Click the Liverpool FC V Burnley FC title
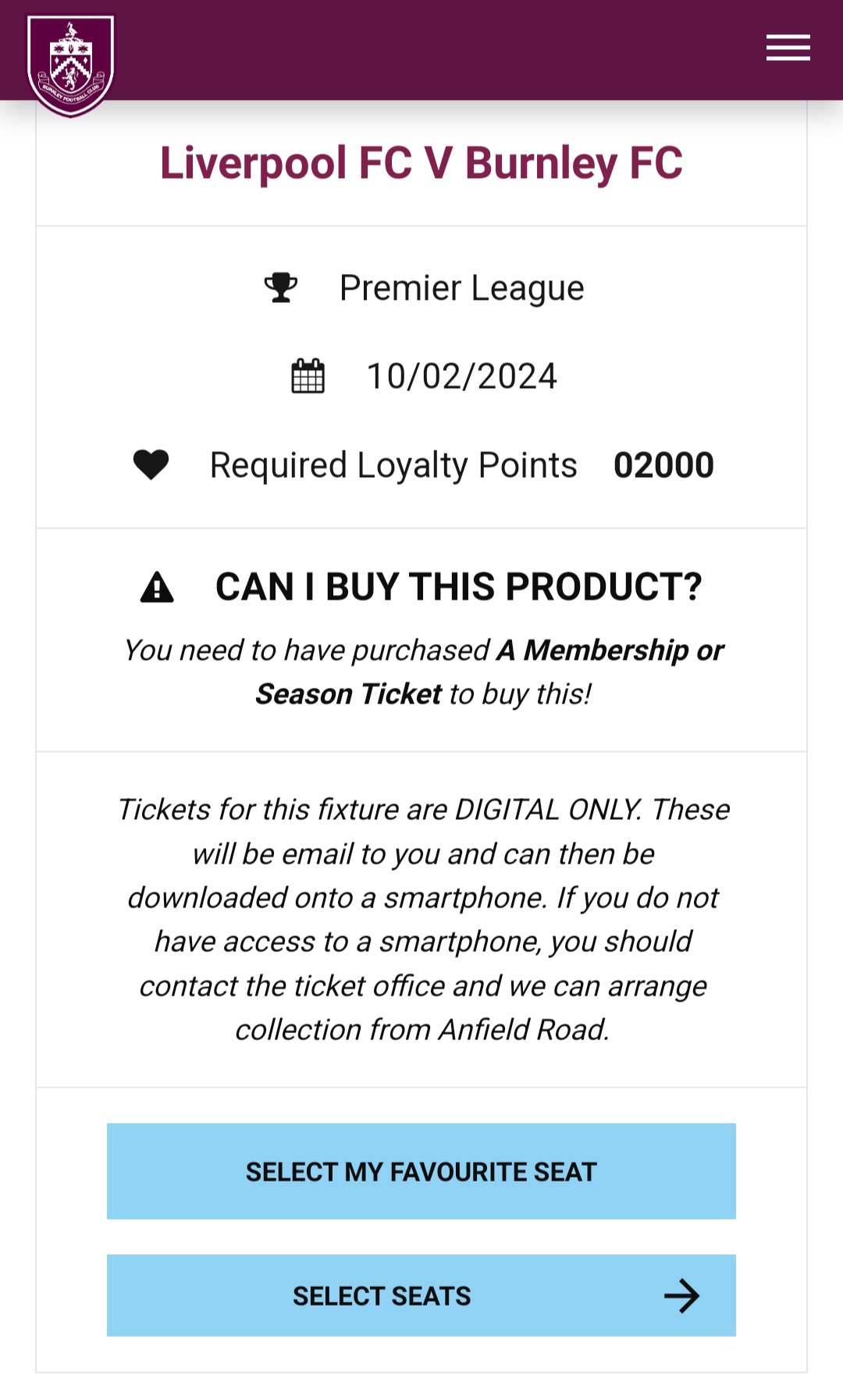Screen dimensions: 843x1400 tap(421, 163)
